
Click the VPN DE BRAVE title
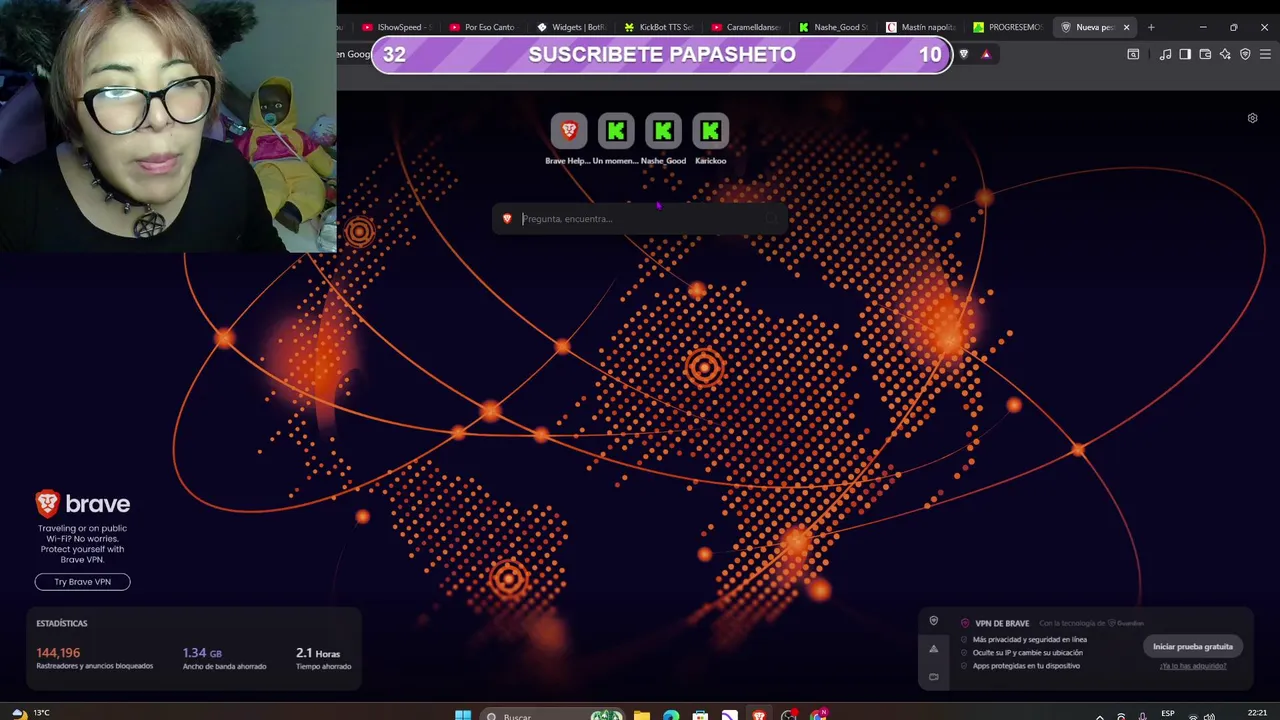pyautogui.click(x=1002, y=623)
